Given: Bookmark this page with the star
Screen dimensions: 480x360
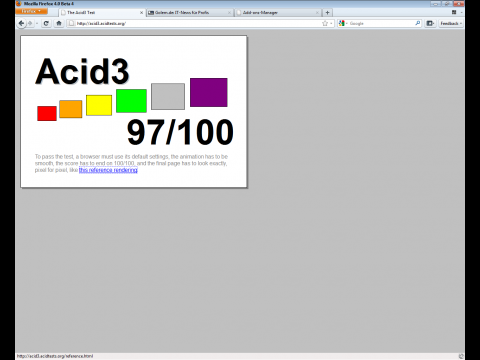Looking at the screenshot, I should click(x=325, y=23).
